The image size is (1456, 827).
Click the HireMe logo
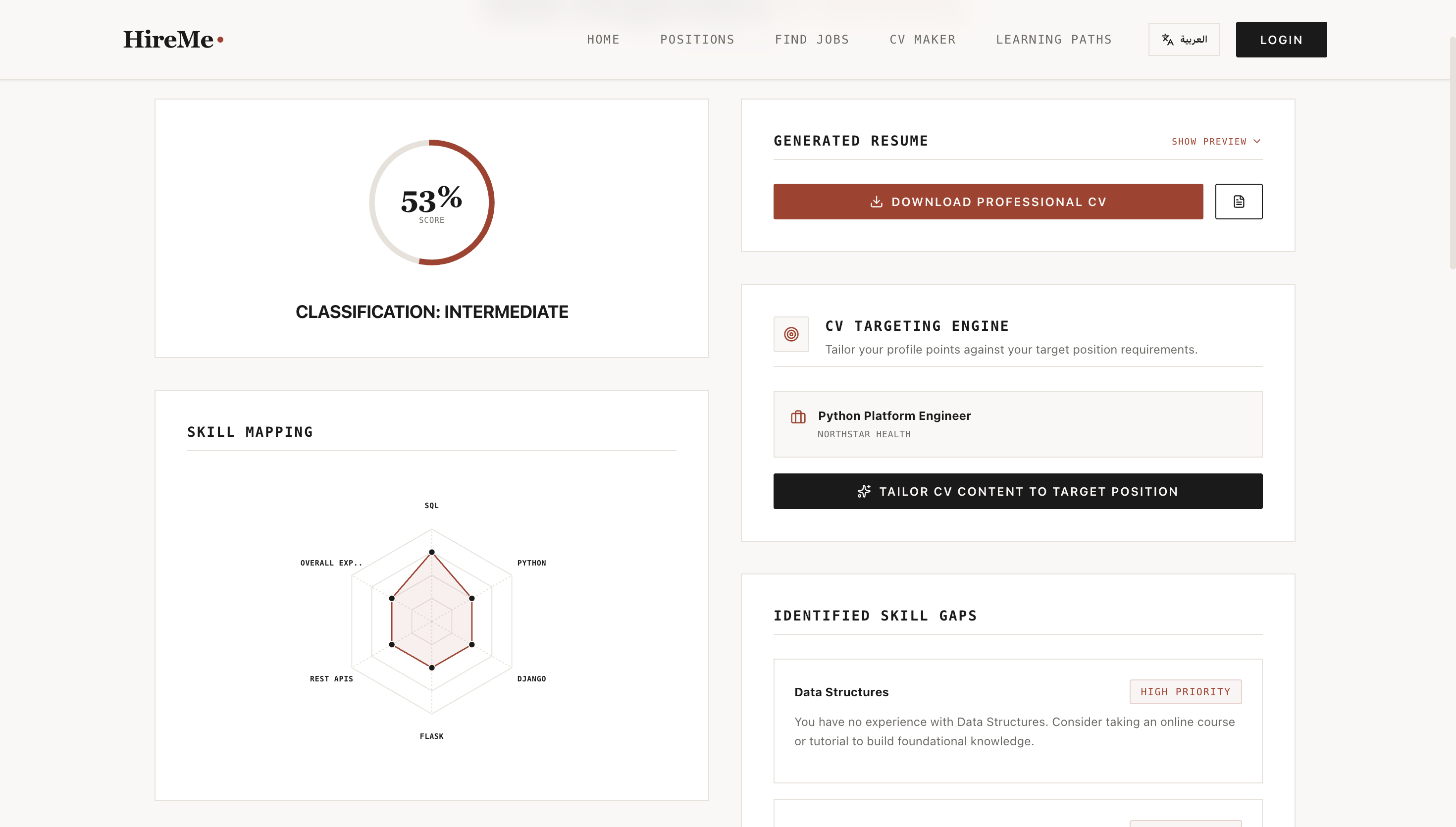click(x=173, y=39)
